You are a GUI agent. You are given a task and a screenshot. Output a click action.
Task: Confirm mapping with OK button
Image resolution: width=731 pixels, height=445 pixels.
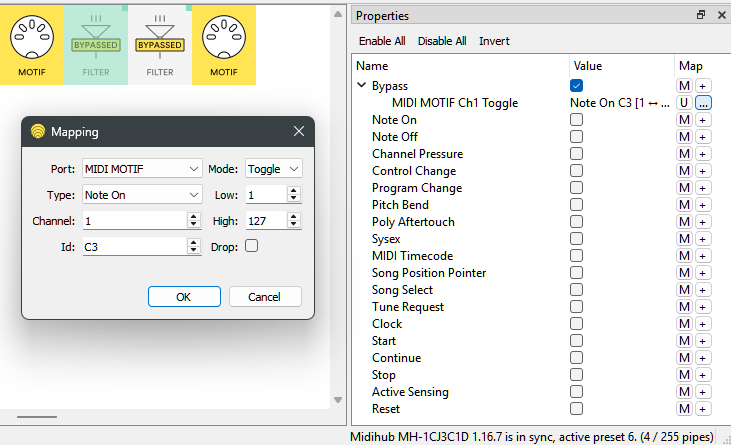pos(183,297)
